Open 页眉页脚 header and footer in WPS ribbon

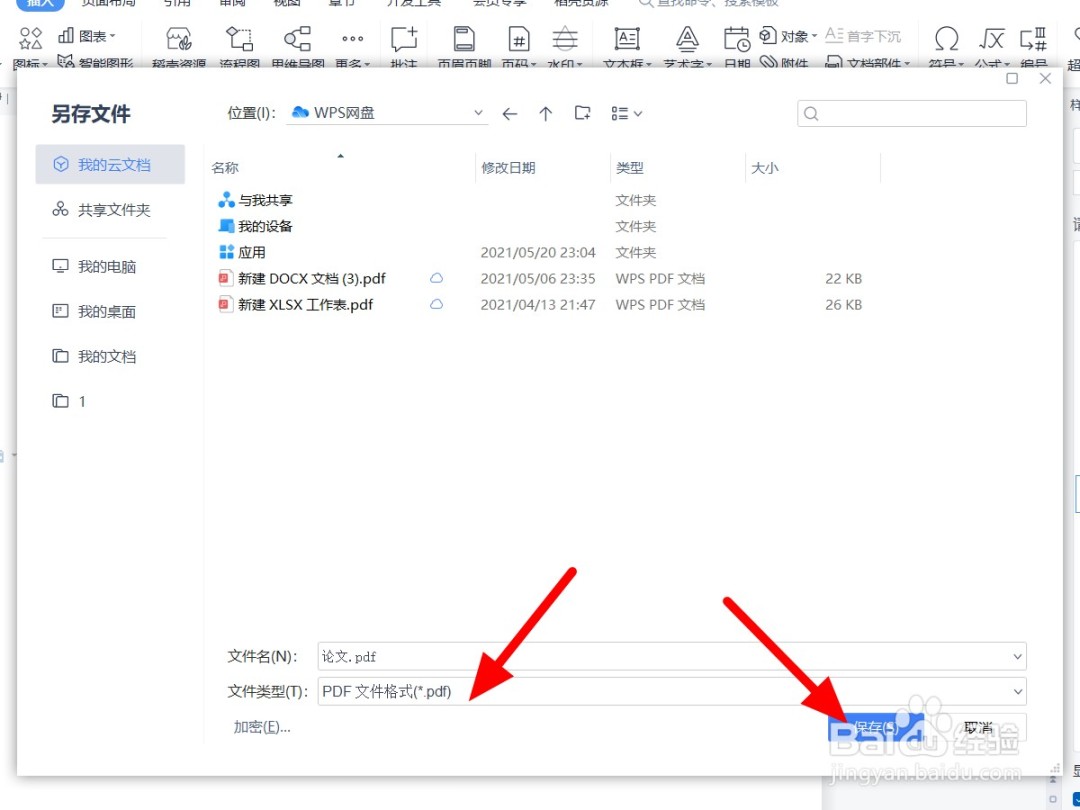click(x=464, y=48)
